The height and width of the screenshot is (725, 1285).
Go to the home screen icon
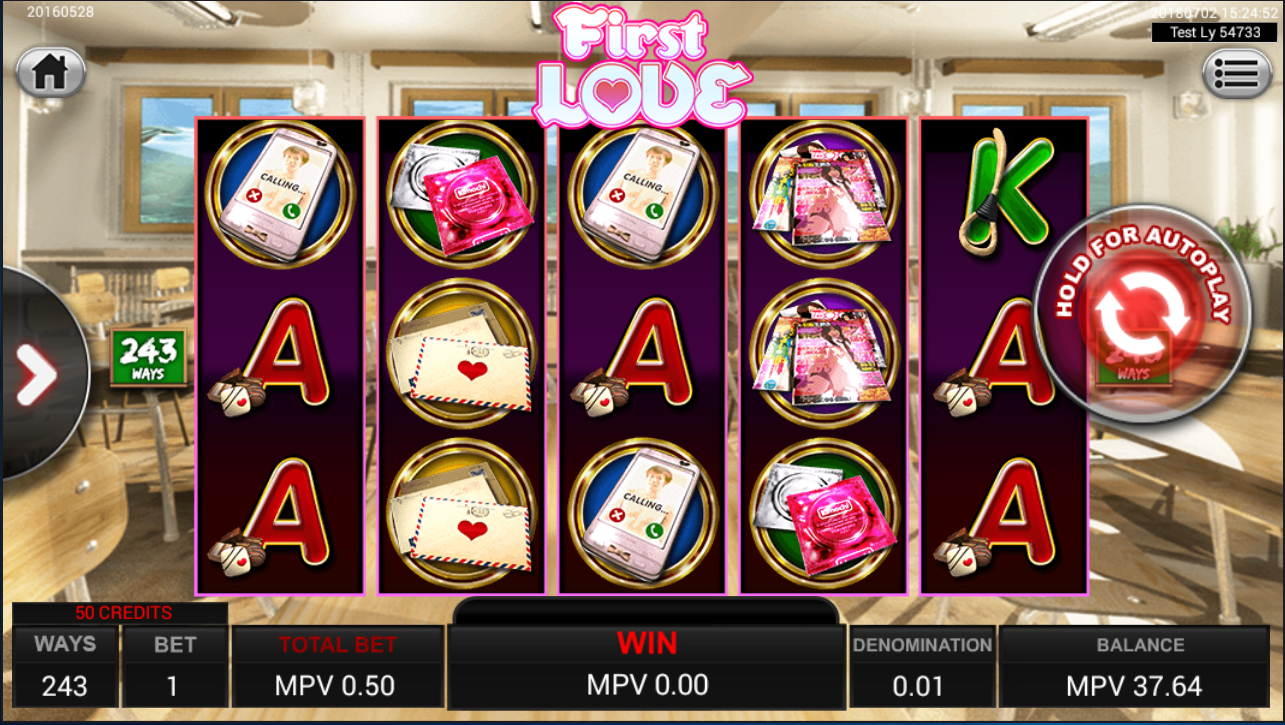[x=50, y=72]
